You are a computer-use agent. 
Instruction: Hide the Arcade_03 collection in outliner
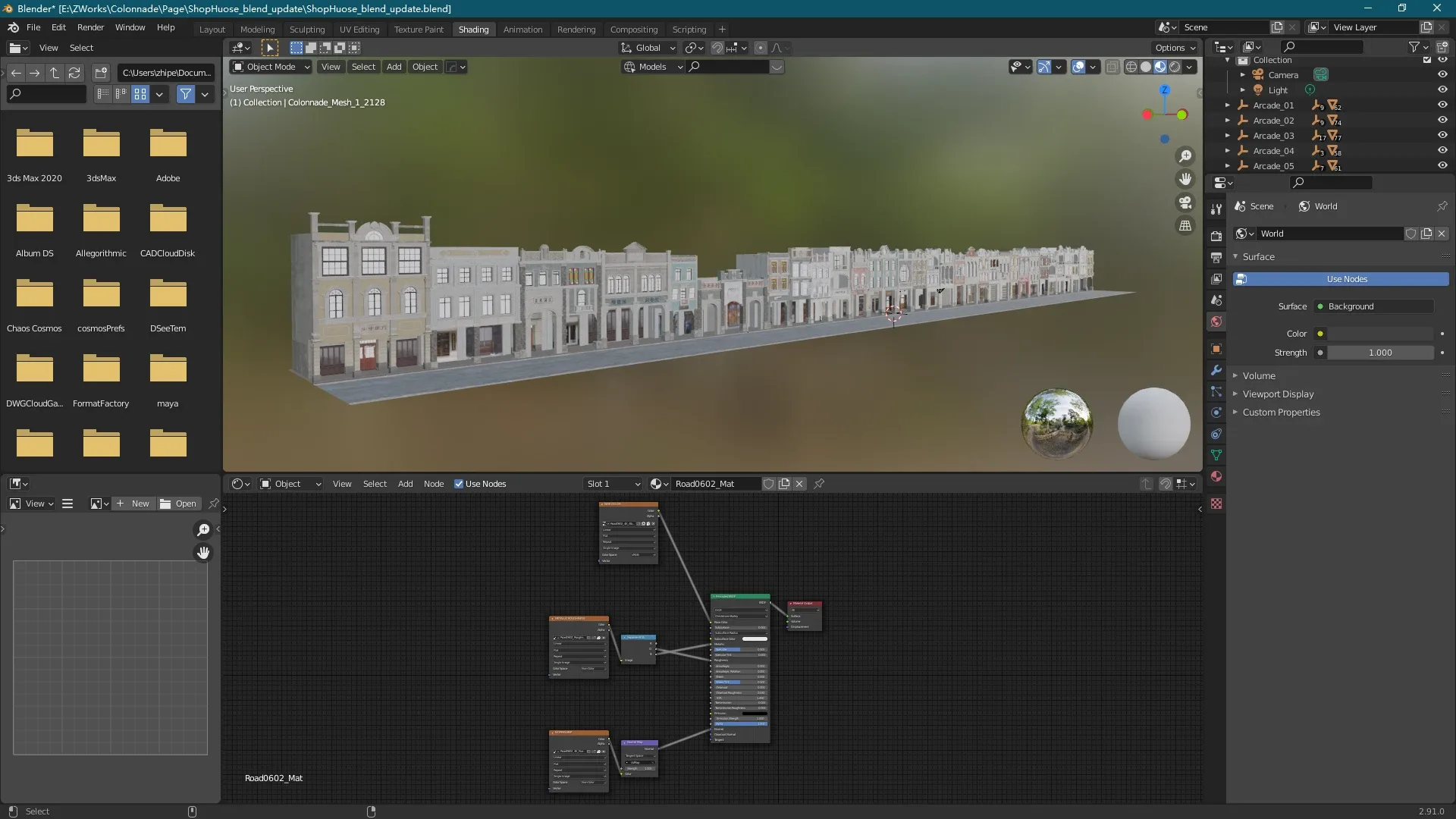coord(1442,136)
